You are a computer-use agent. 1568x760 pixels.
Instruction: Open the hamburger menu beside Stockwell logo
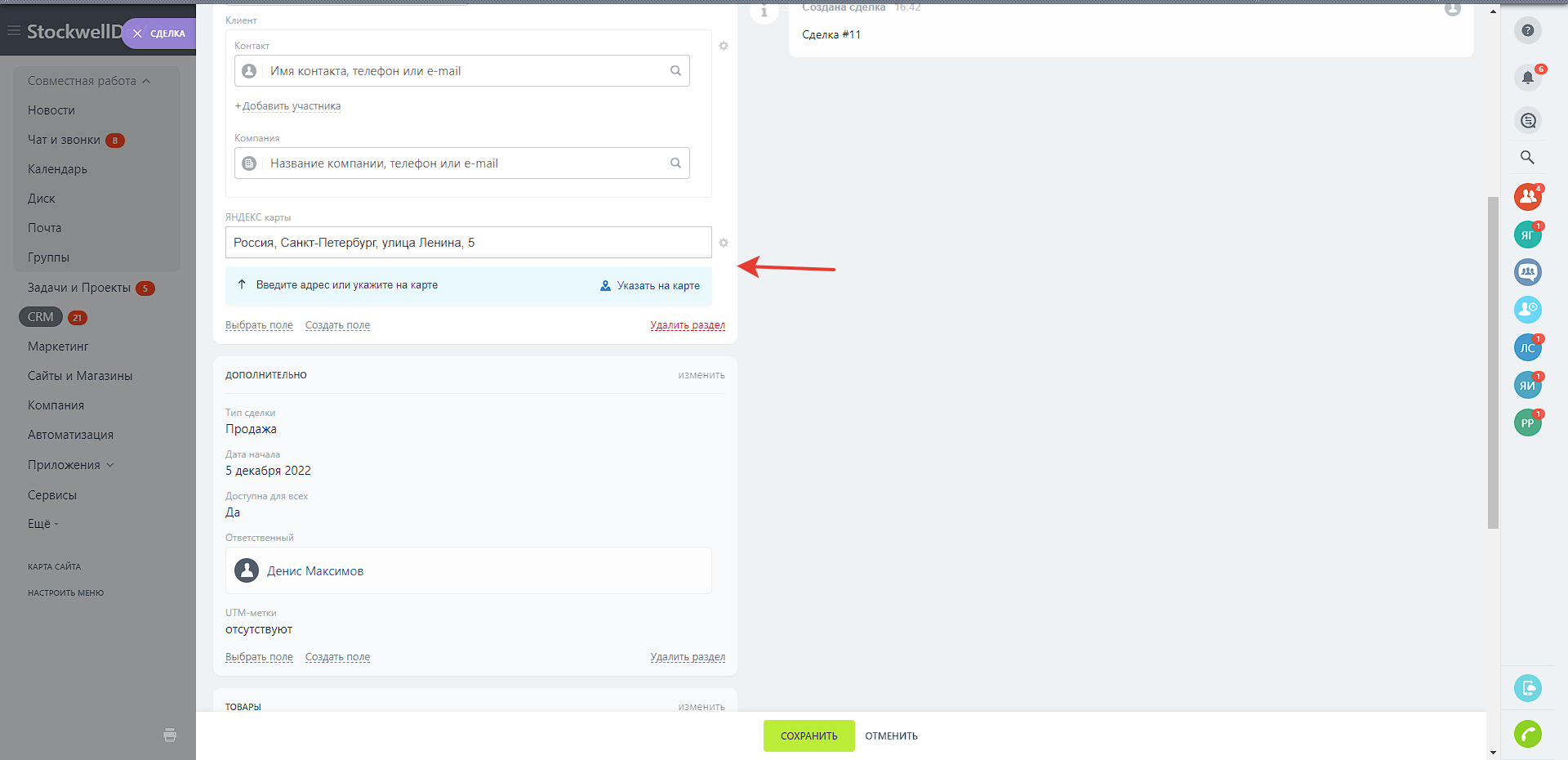pyautogui.click(x=14, y=31)
